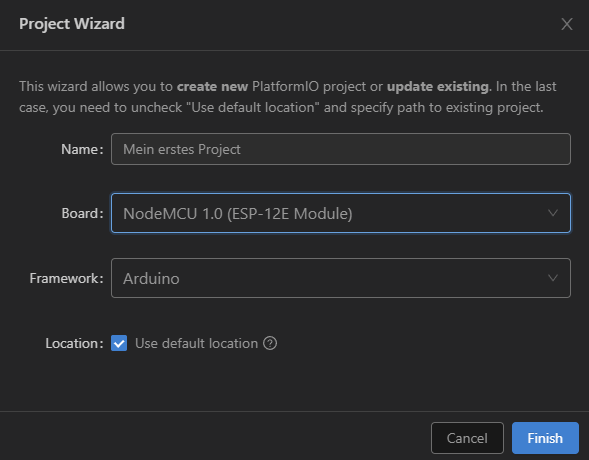This screenshot has width=589, height=460.
Task: Open the Arduino framework selector
Action: tap(341, 278)
